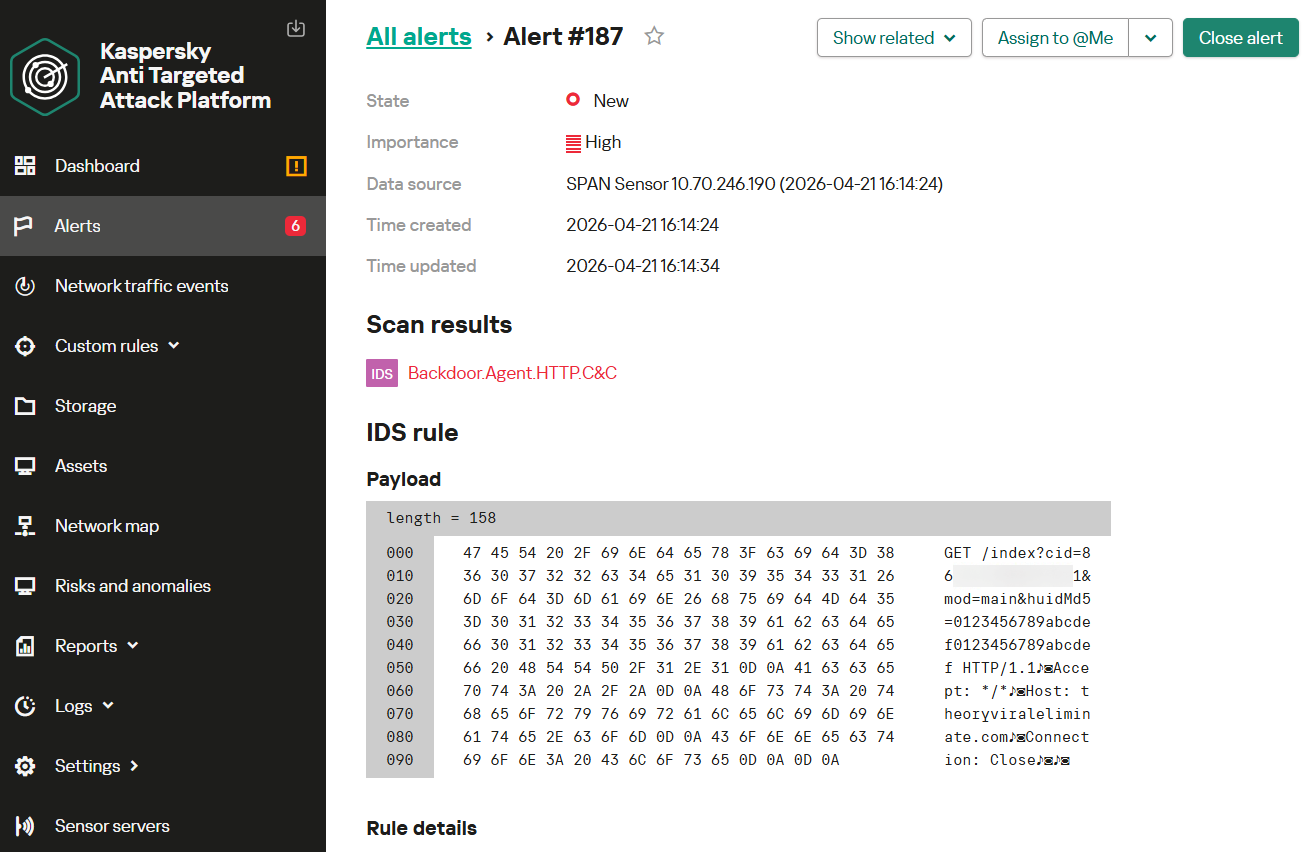Click the Dashboard grid icon in sidebar
Viewport: 1313px width, 852px height.
[x=25, y=166]
